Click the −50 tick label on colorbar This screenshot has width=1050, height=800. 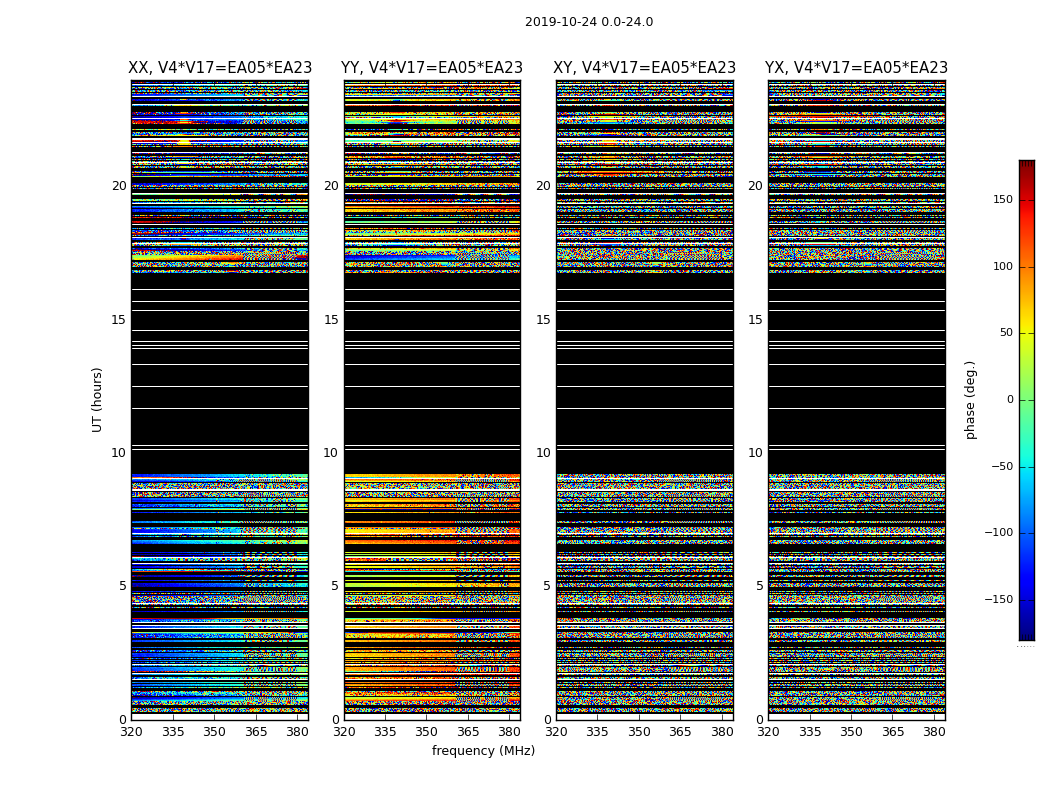point(1002,466)
